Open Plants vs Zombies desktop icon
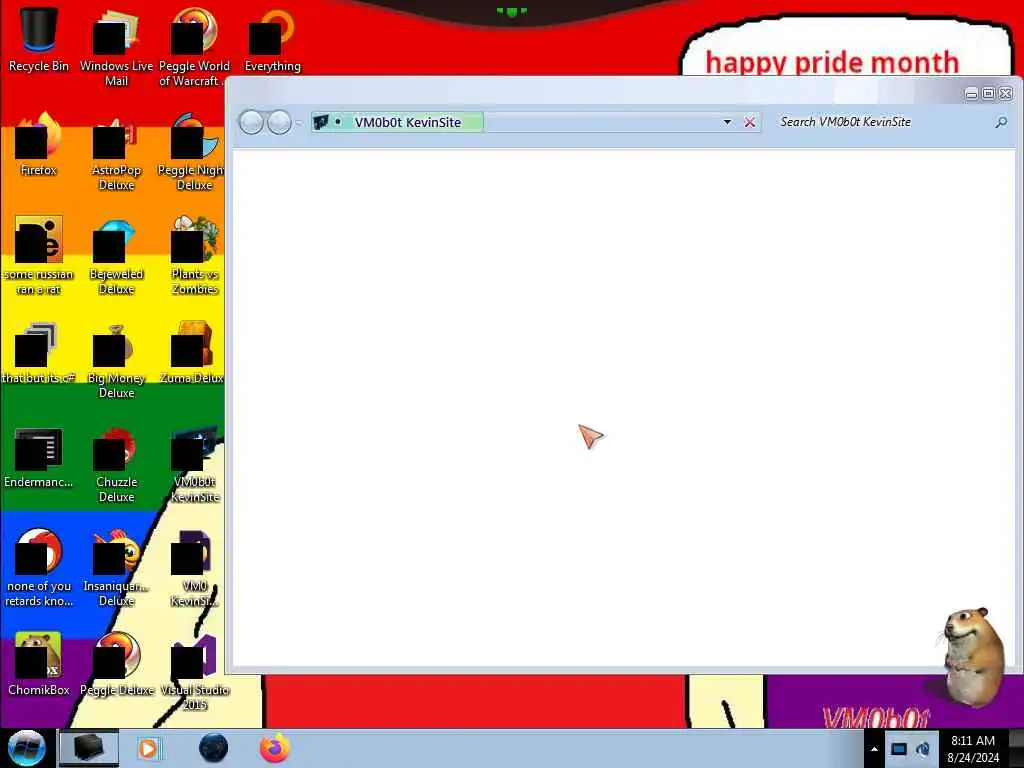Screen dimensions: 1024x768 (x=194, y=255)
